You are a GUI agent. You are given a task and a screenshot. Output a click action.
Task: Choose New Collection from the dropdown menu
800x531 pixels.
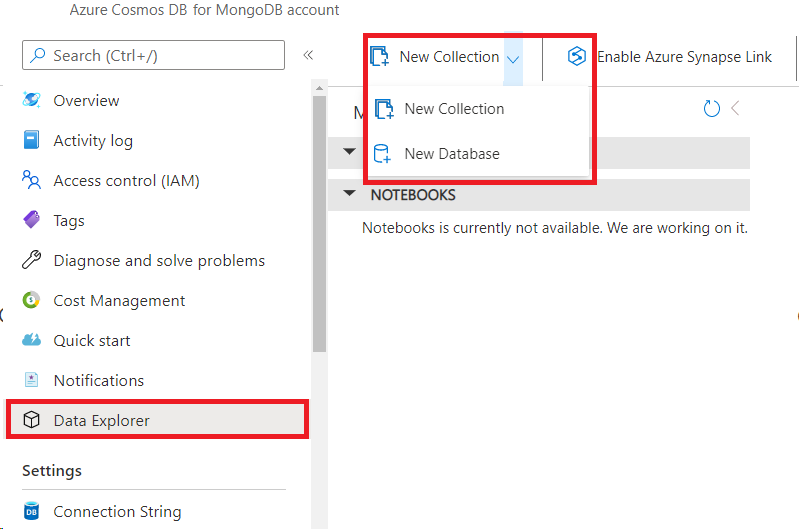click(x=454, y=109)
